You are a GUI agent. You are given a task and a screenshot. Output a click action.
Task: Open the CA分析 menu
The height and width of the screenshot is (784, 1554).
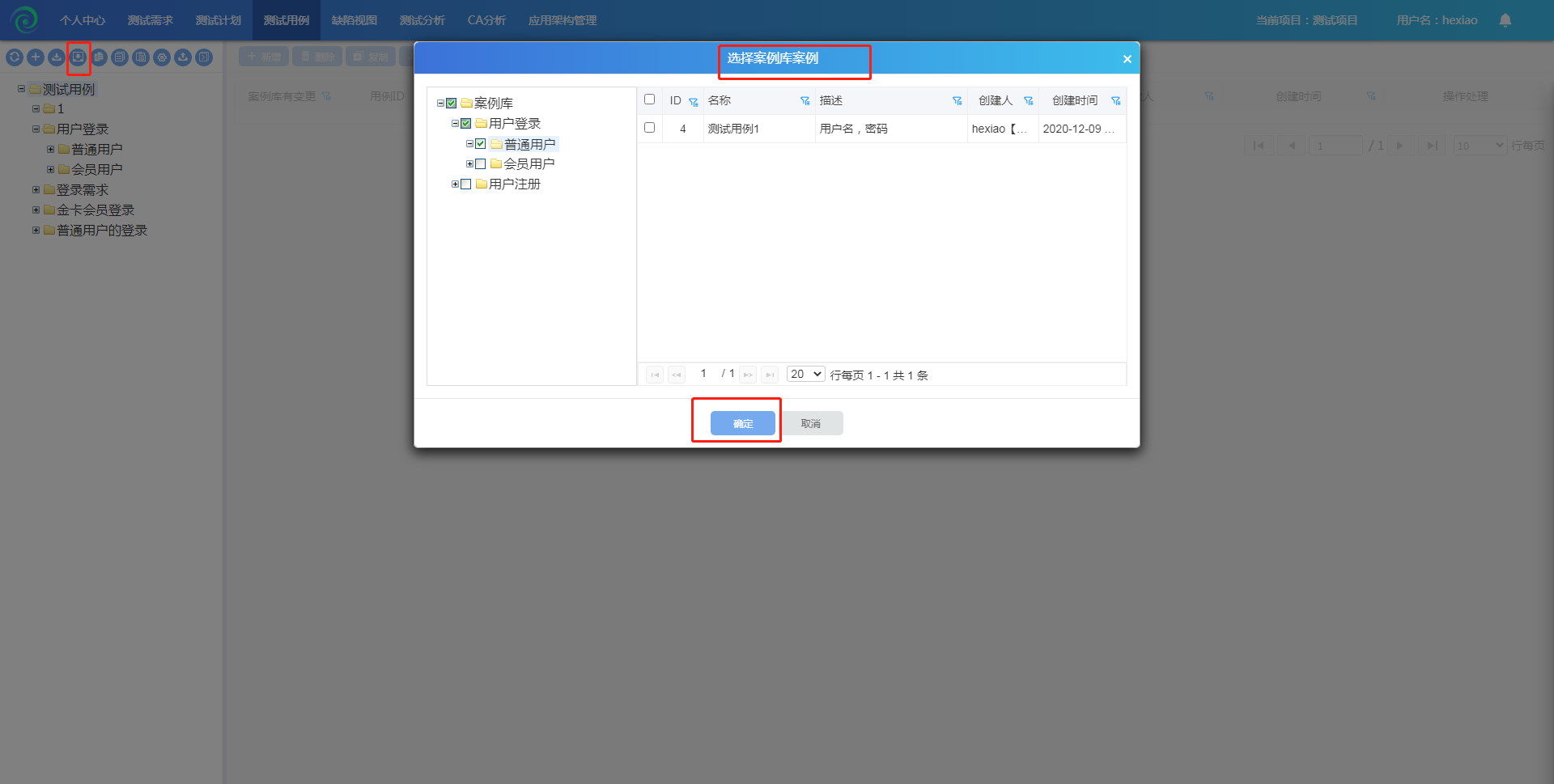(486, 20)
